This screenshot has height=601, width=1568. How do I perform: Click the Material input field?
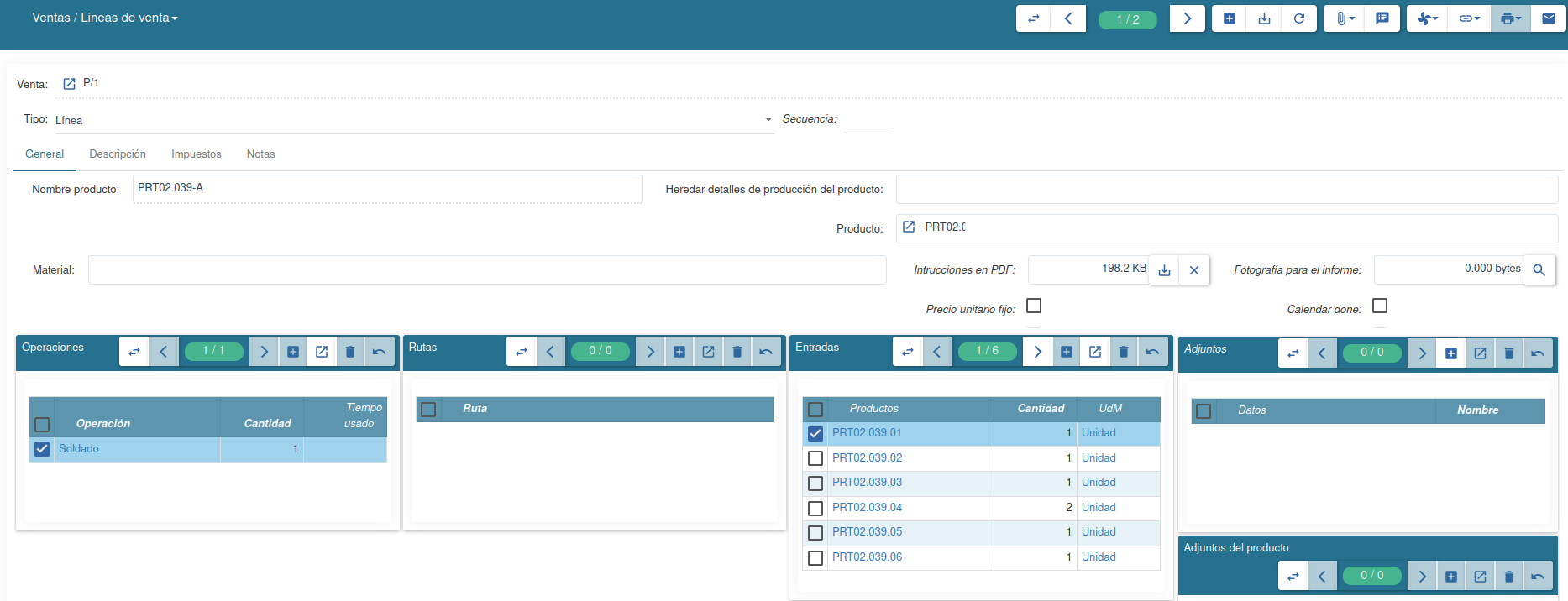point(487,270)
